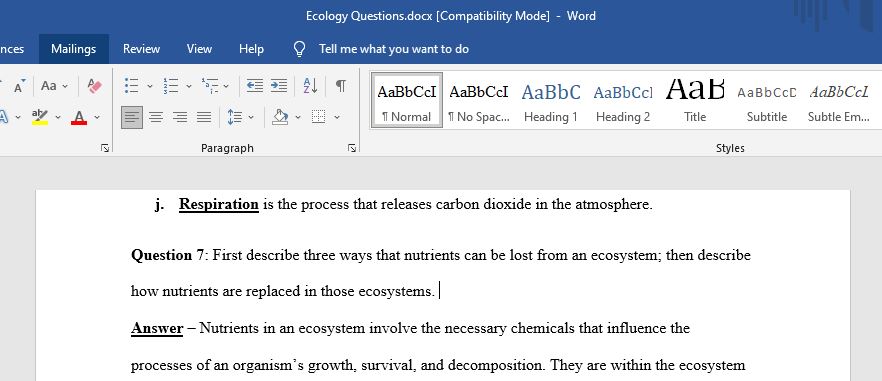
Task: Toggle justify paragraph alignment
Action: tap(204, 117)
